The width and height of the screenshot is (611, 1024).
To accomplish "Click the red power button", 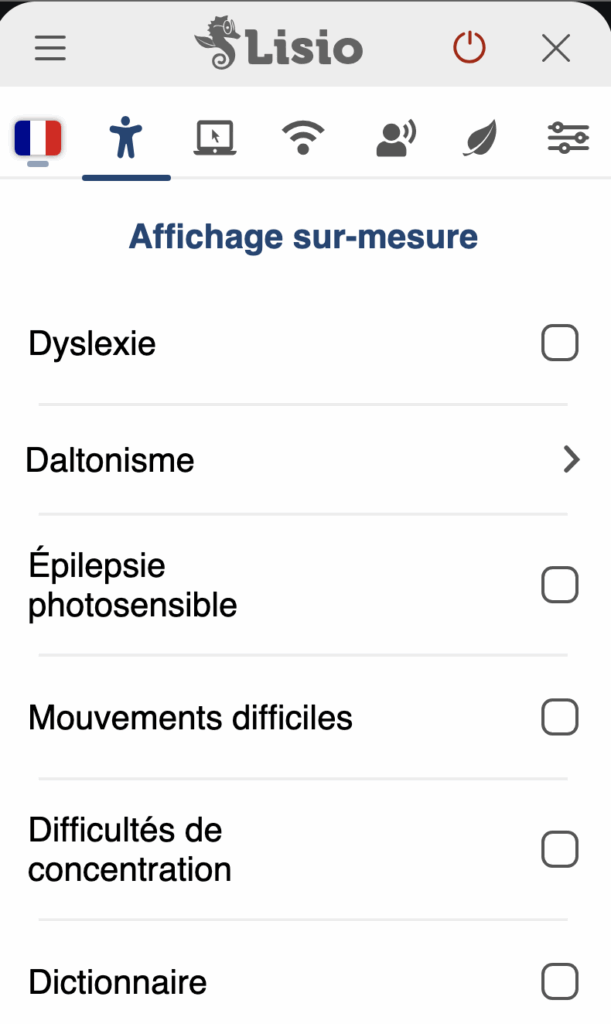I will pyautogui.click(x=469, y=46).
